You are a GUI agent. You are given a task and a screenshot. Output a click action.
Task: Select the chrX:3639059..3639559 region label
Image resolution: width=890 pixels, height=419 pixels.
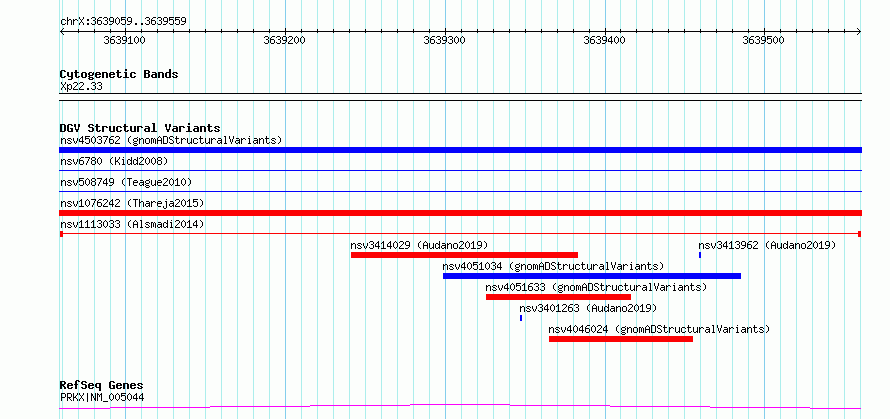click(123, 22)
